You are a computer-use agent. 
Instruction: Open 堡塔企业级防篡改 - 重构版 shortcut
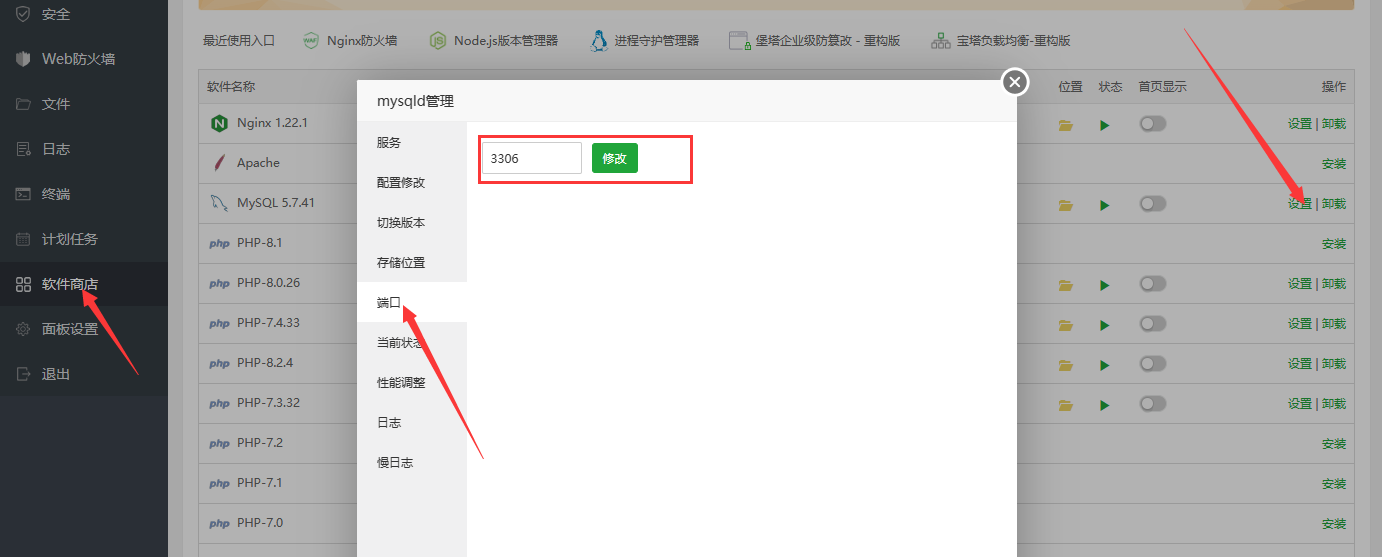815,41
